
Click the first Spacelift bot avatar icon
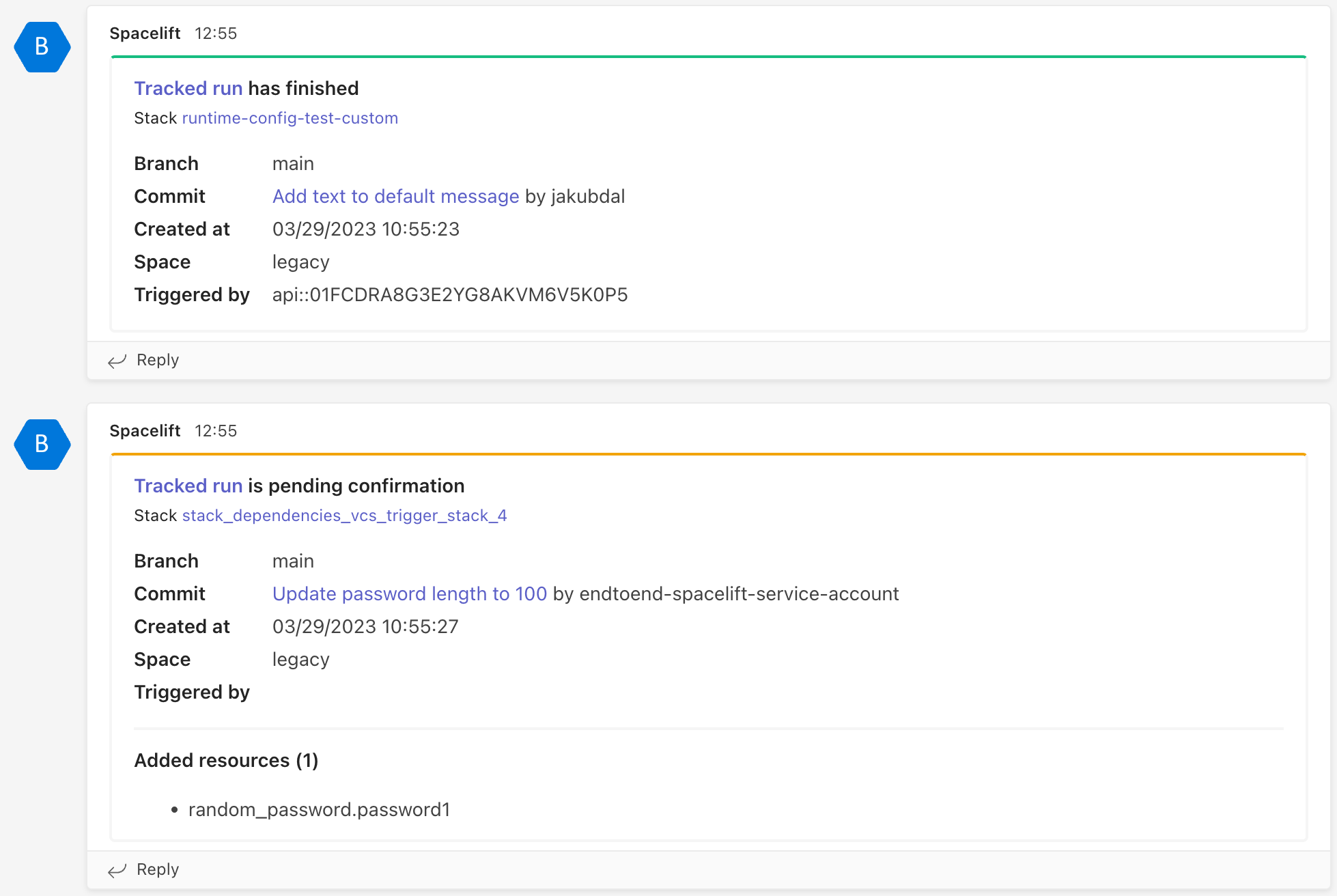coord(42,46)
